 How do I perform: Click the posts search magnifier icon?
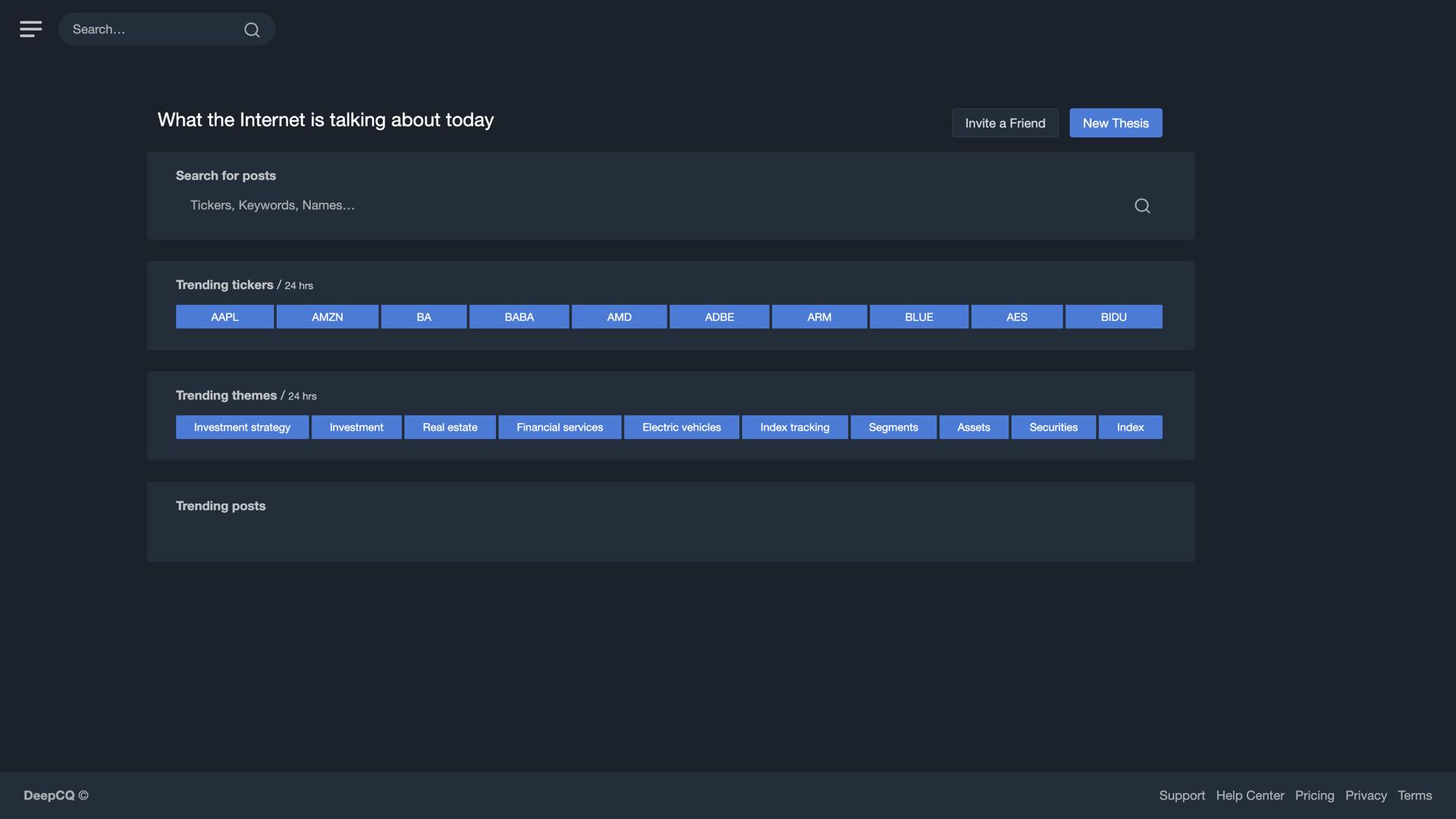1142,206
